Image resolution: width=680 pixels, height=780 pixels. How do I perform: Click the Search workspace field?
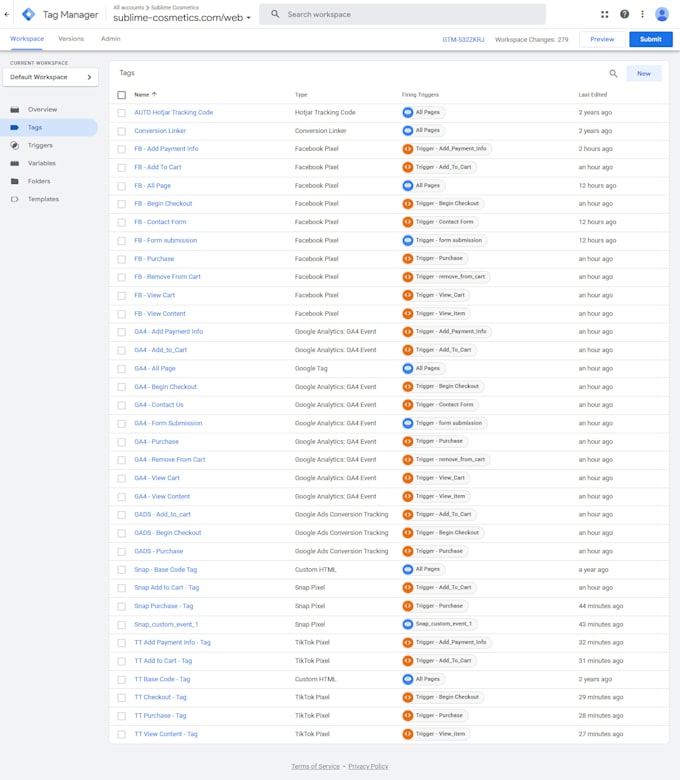(402, 14)
